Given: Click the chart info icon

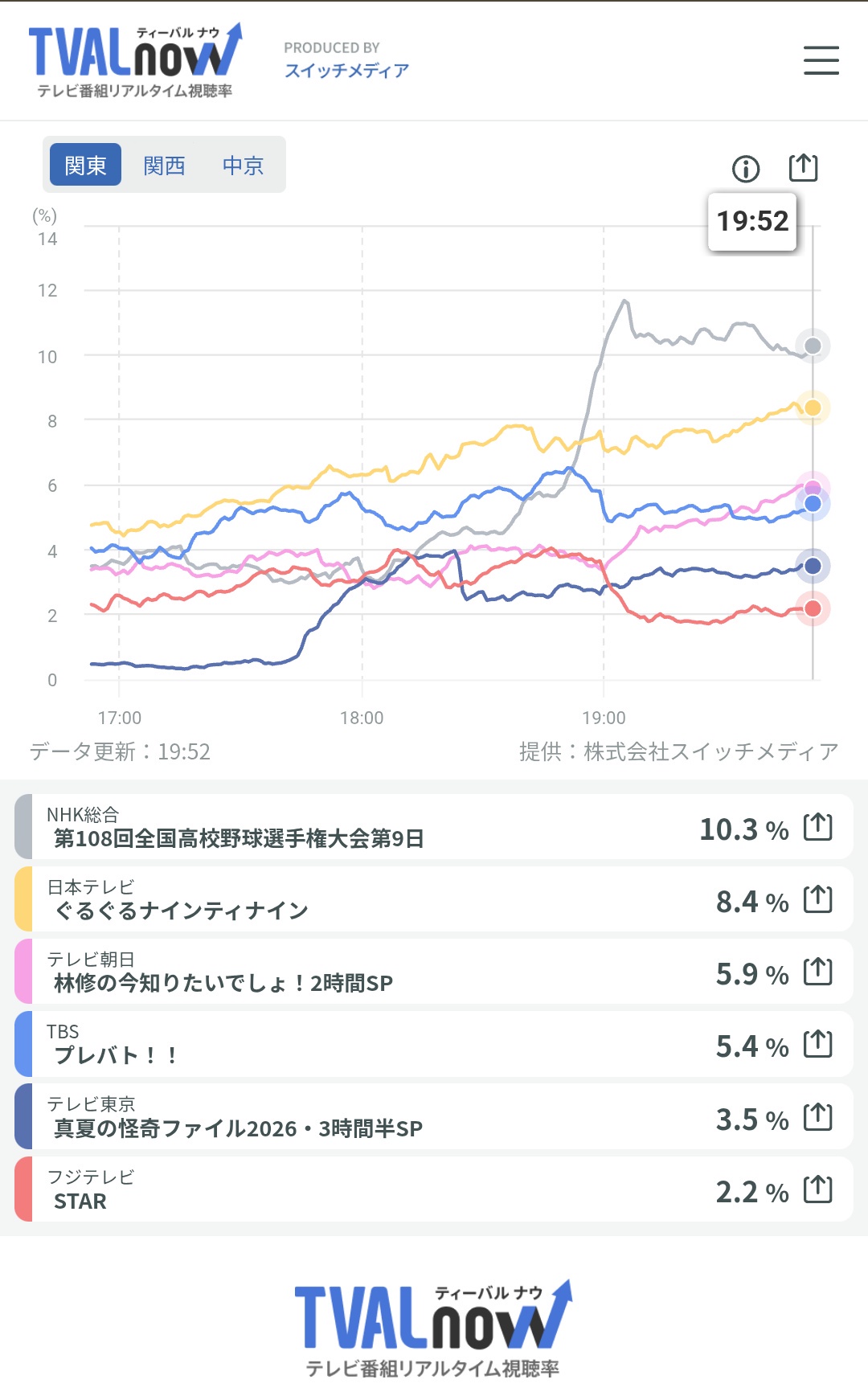Looking at the screenshot, I should coord(746,169).
